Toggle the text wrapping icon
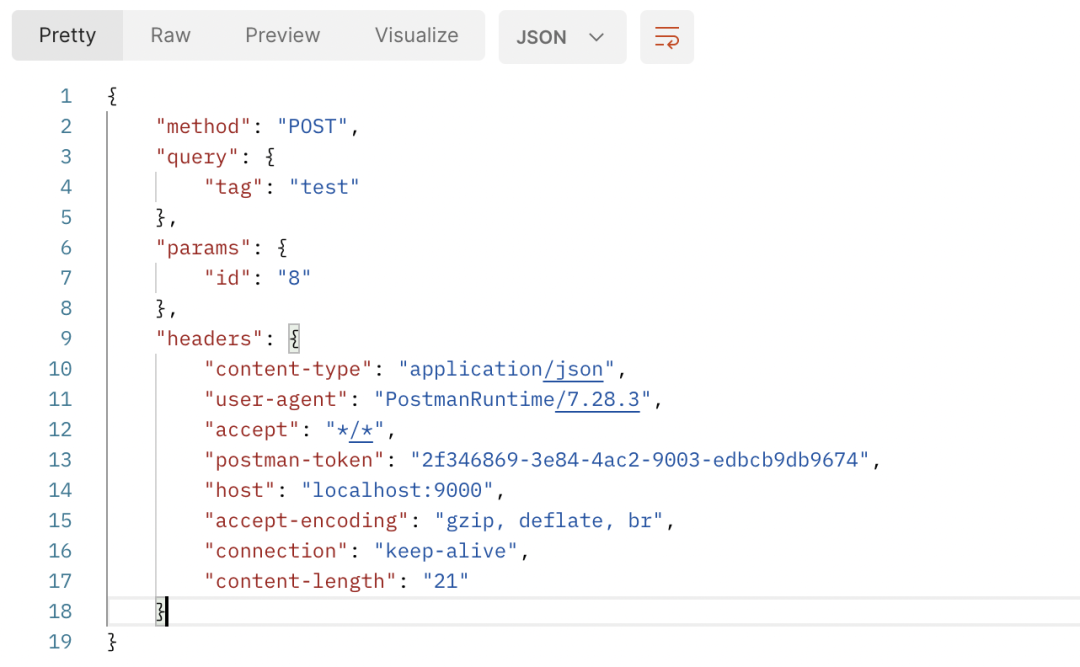 666,35
